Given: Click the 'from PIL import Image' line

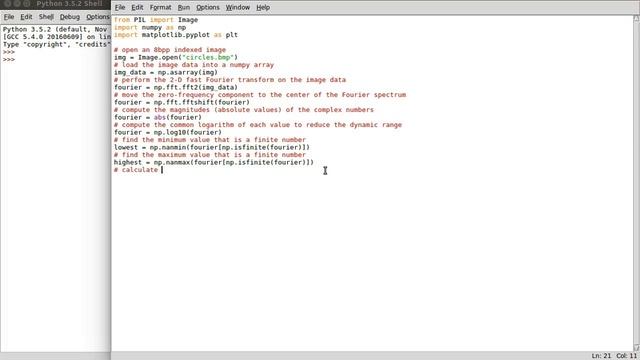Looking at the screenshot, I should coord(156,20).
